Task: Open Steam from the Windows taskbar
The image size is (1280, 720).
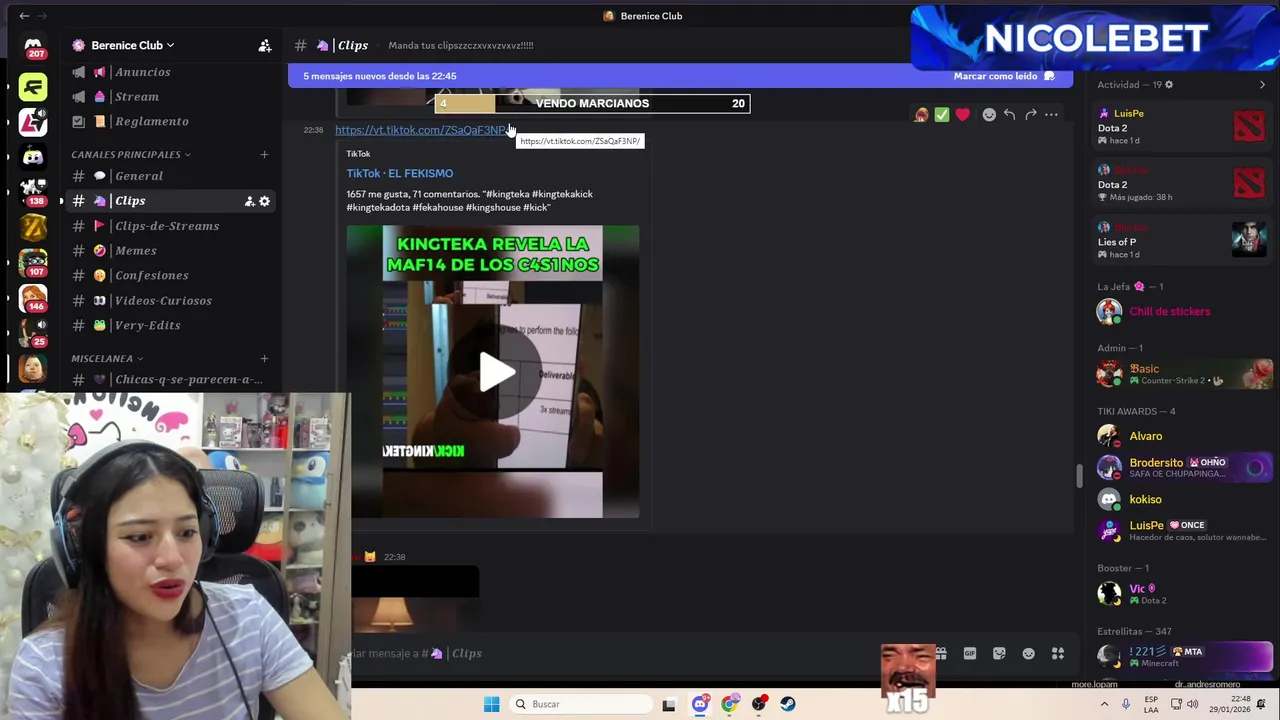Action: coord(788,704)
